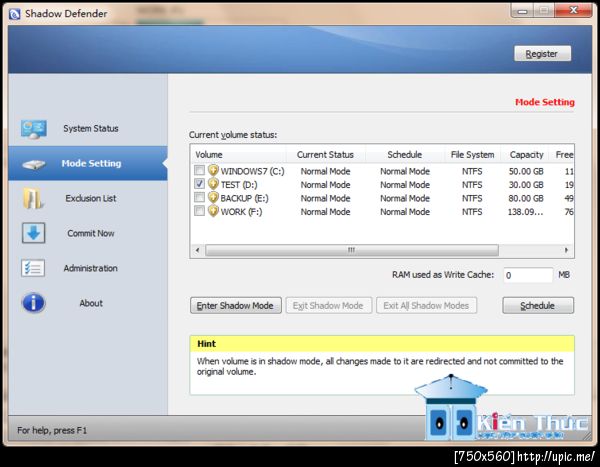600x467 pixels.
Task: Click the horizontal scrollbar thumb
Action: [352, 250]
